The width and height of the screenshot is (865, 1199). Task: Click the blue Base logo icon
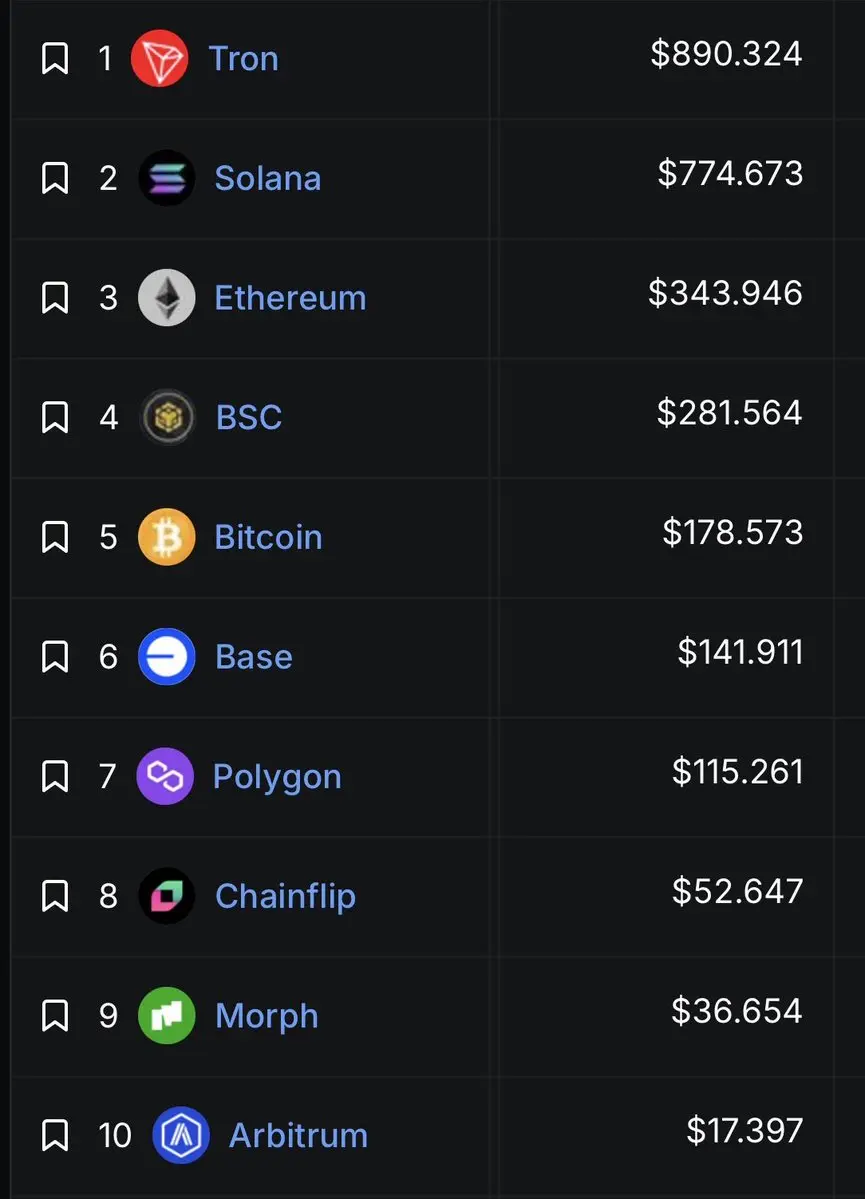(166, 656)
